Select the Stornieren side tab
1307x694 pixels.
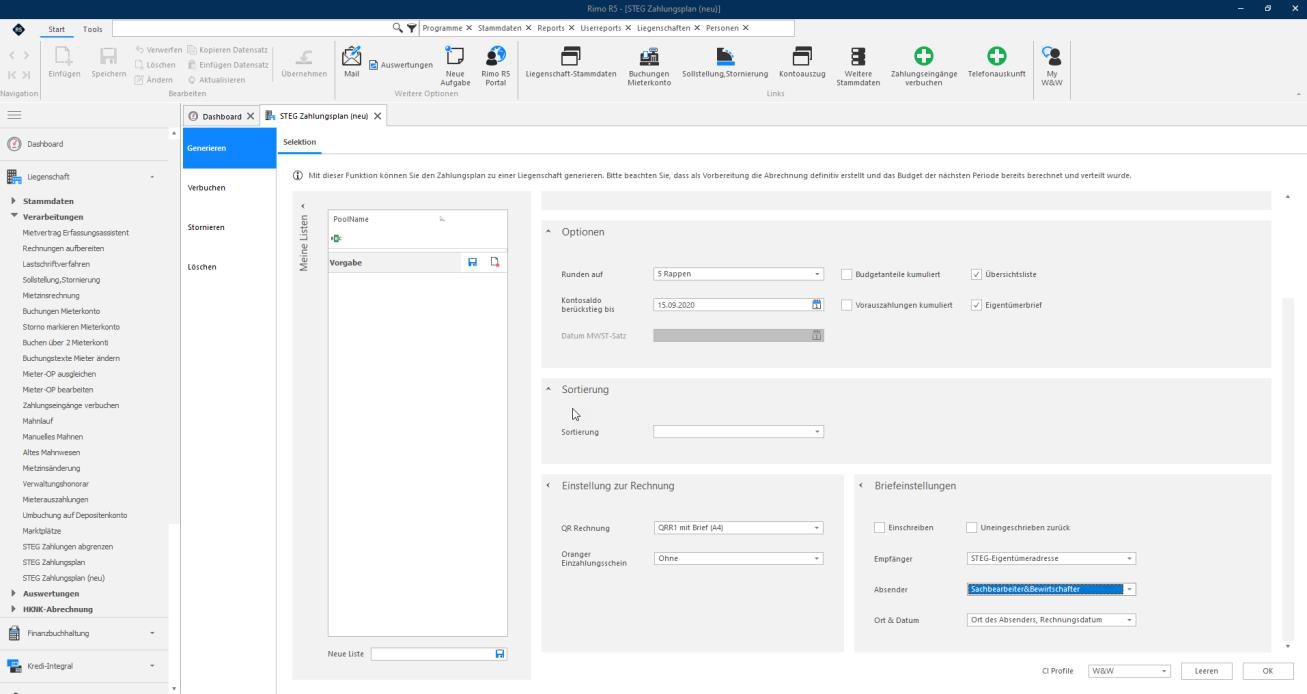(x=231, y=227)
